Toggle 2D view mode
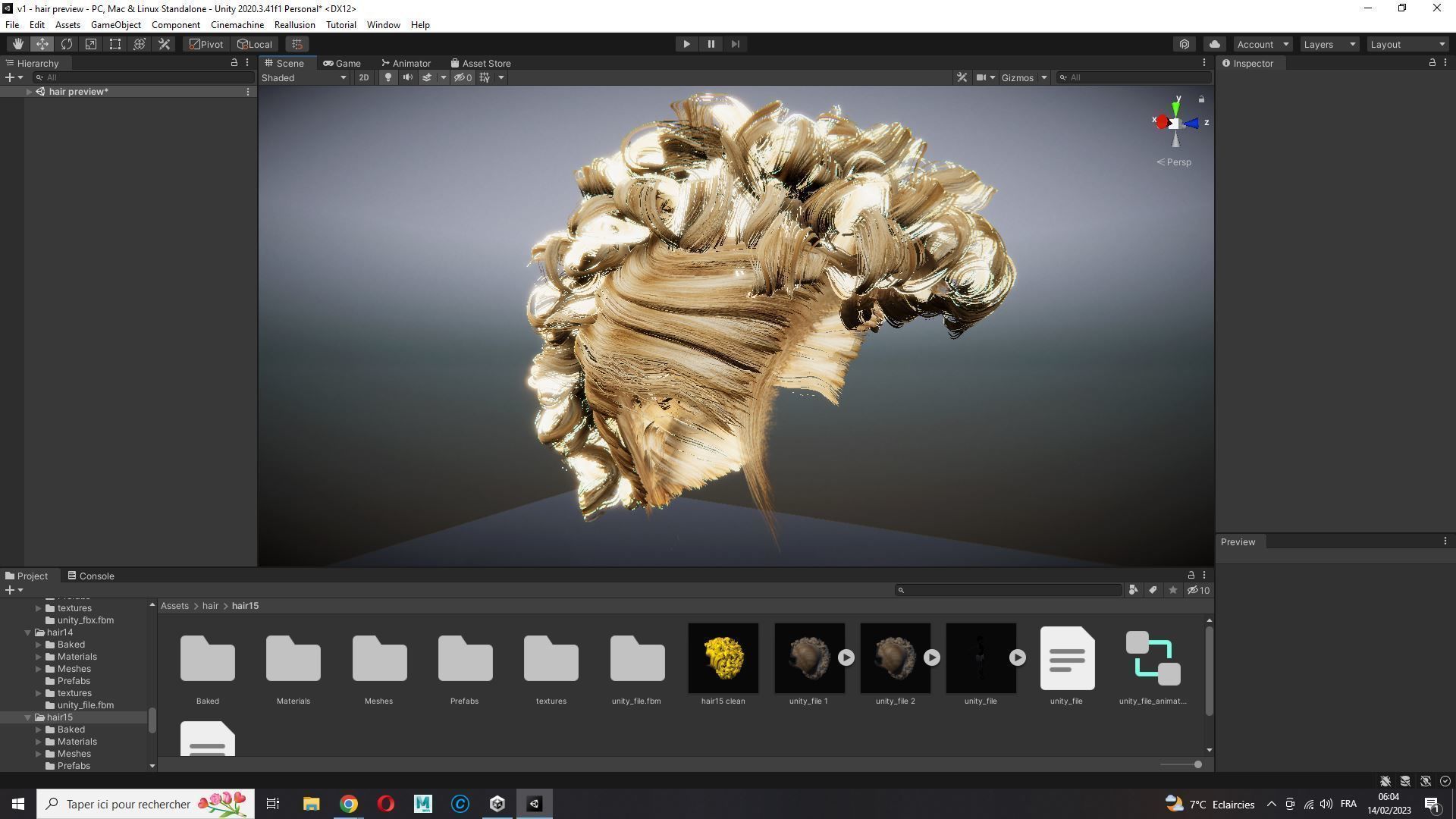 364,77
